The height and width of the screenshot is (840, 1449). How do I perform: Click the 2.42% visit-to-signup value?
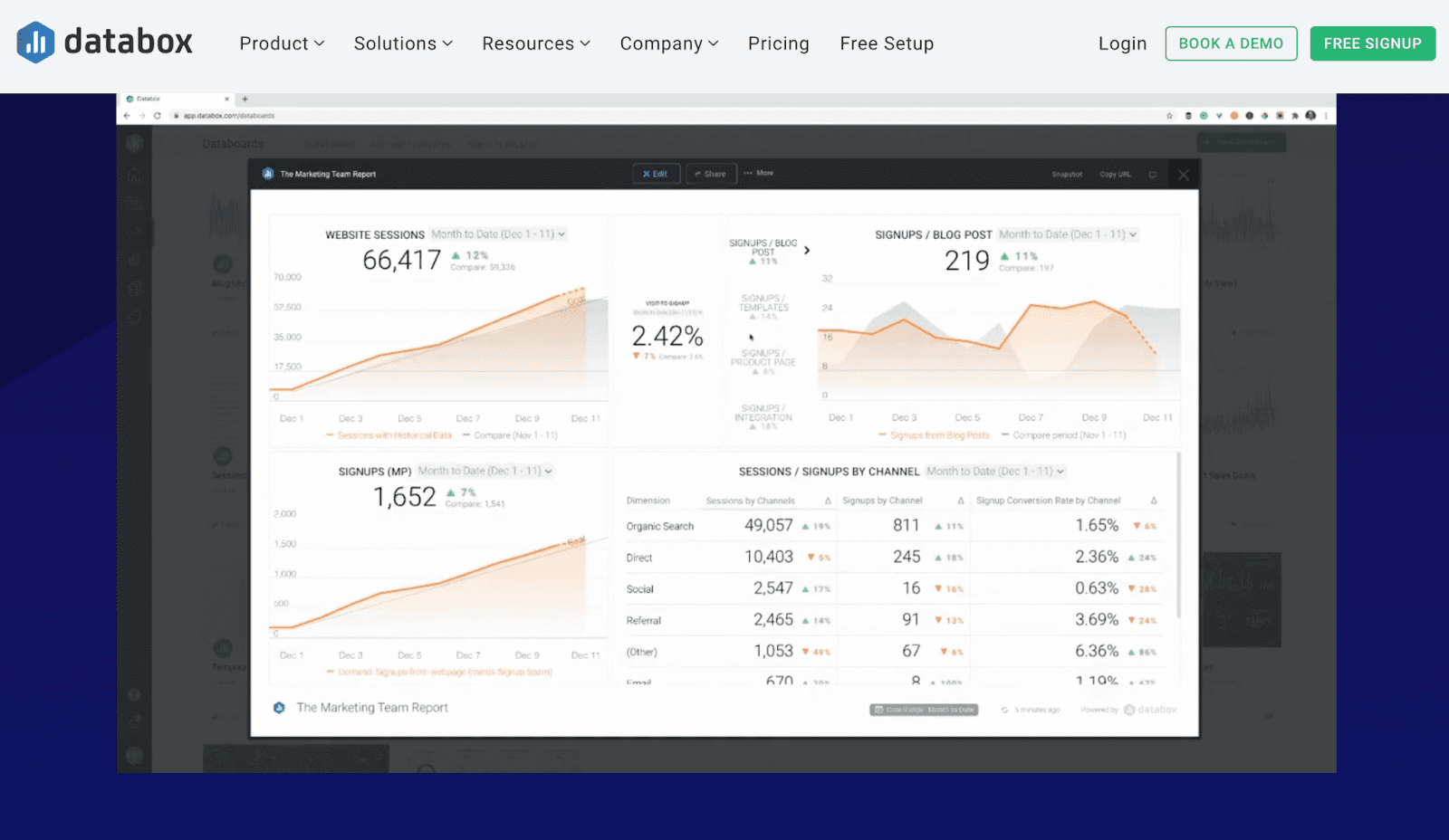[x=667, y=336]
